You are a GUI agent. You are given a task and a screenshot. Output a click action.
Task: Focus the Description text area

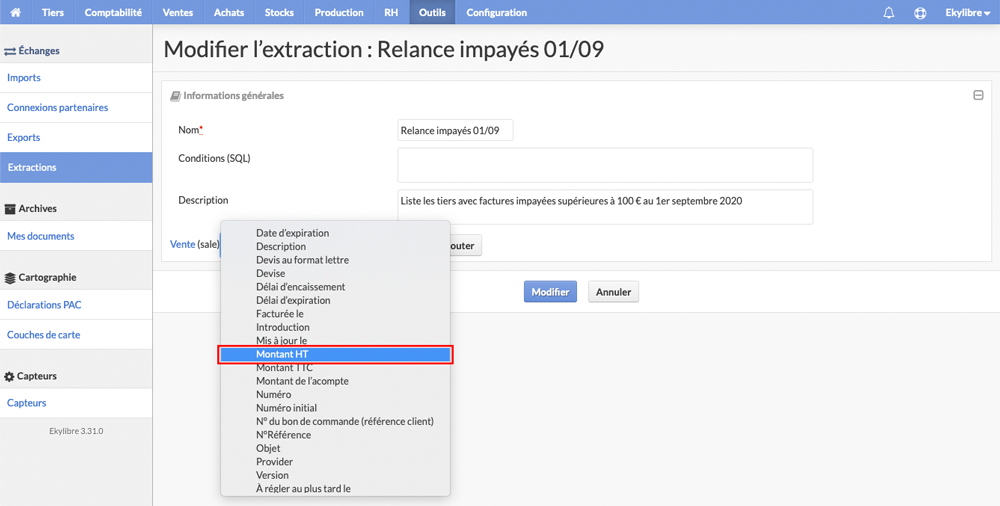point(605,207)
